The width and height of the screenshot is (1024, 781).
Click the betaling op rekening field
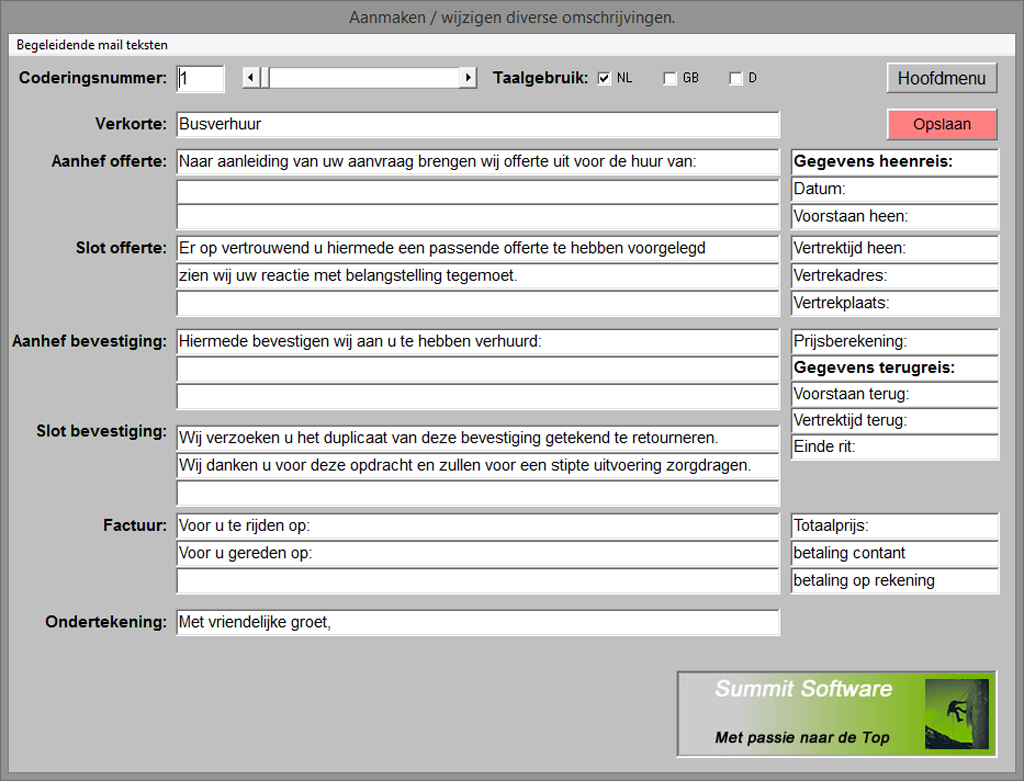click(x=895, y=580)
